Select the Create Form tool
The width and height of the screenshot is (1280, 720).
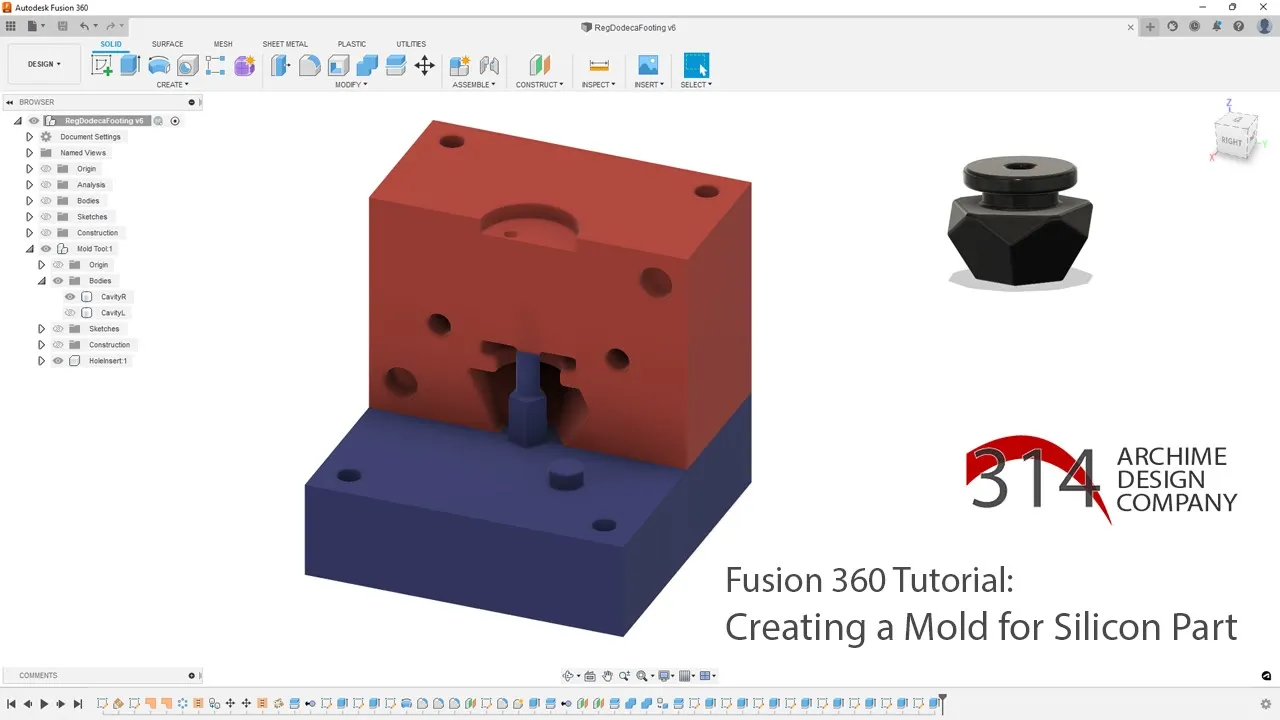point(244,66)
